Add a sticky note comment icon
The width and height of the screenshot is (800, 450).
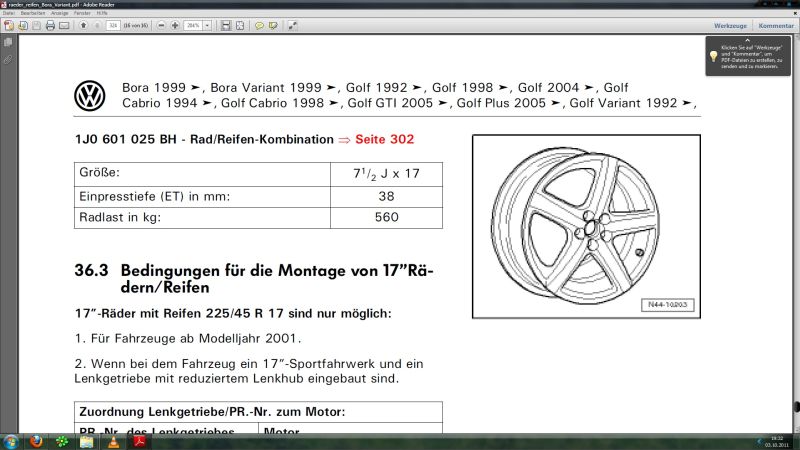pyautogui.click(x=259, y=25)
